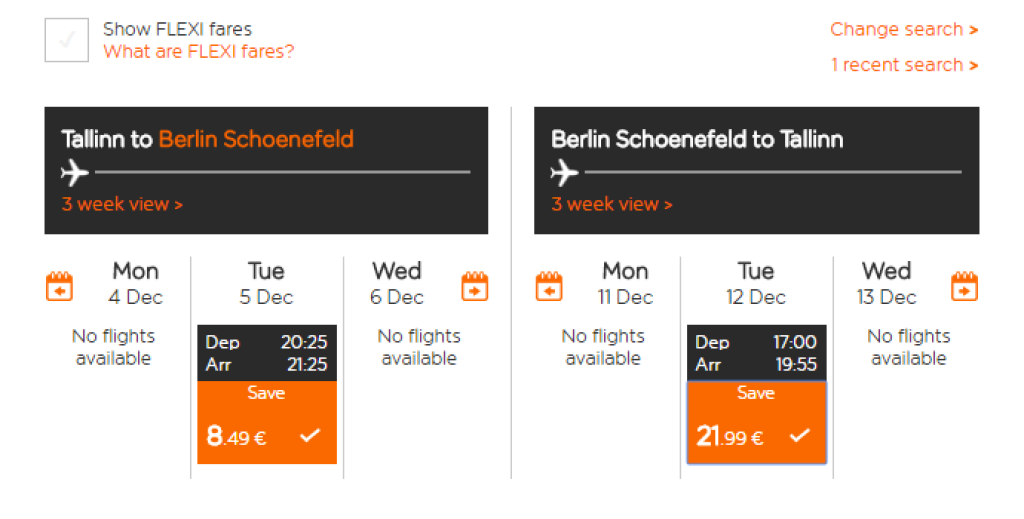Select the Tue 12 Dec return date

[756, 283]
